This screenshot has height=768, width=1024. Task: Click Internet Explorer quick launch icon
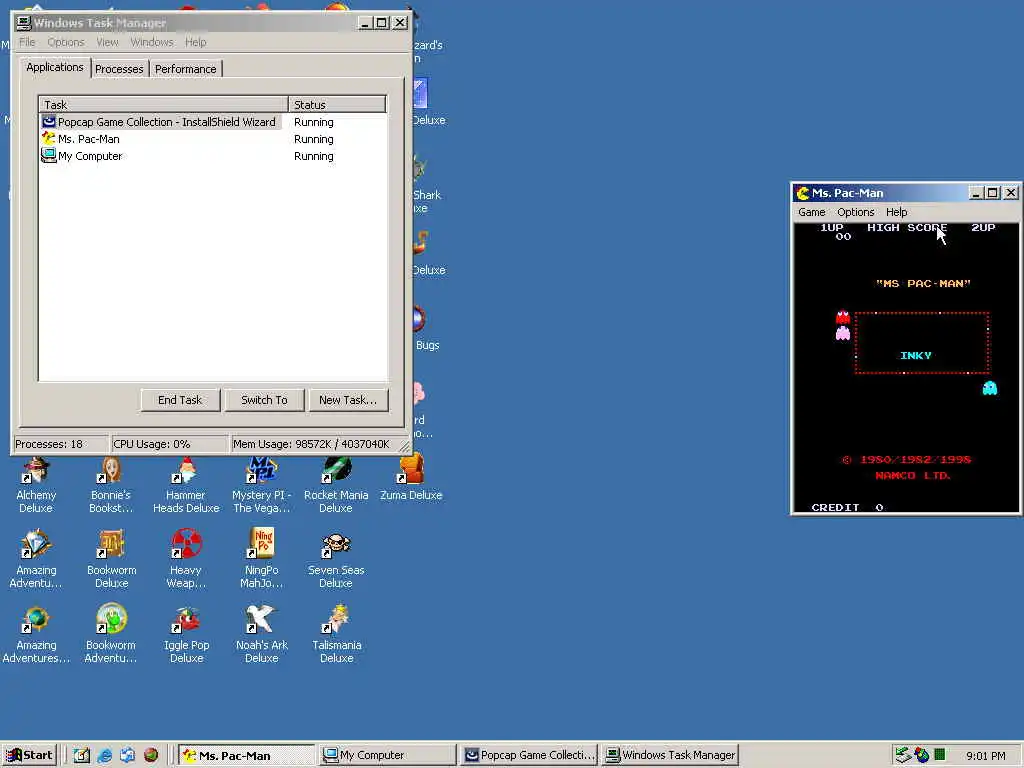pos(104,755)
